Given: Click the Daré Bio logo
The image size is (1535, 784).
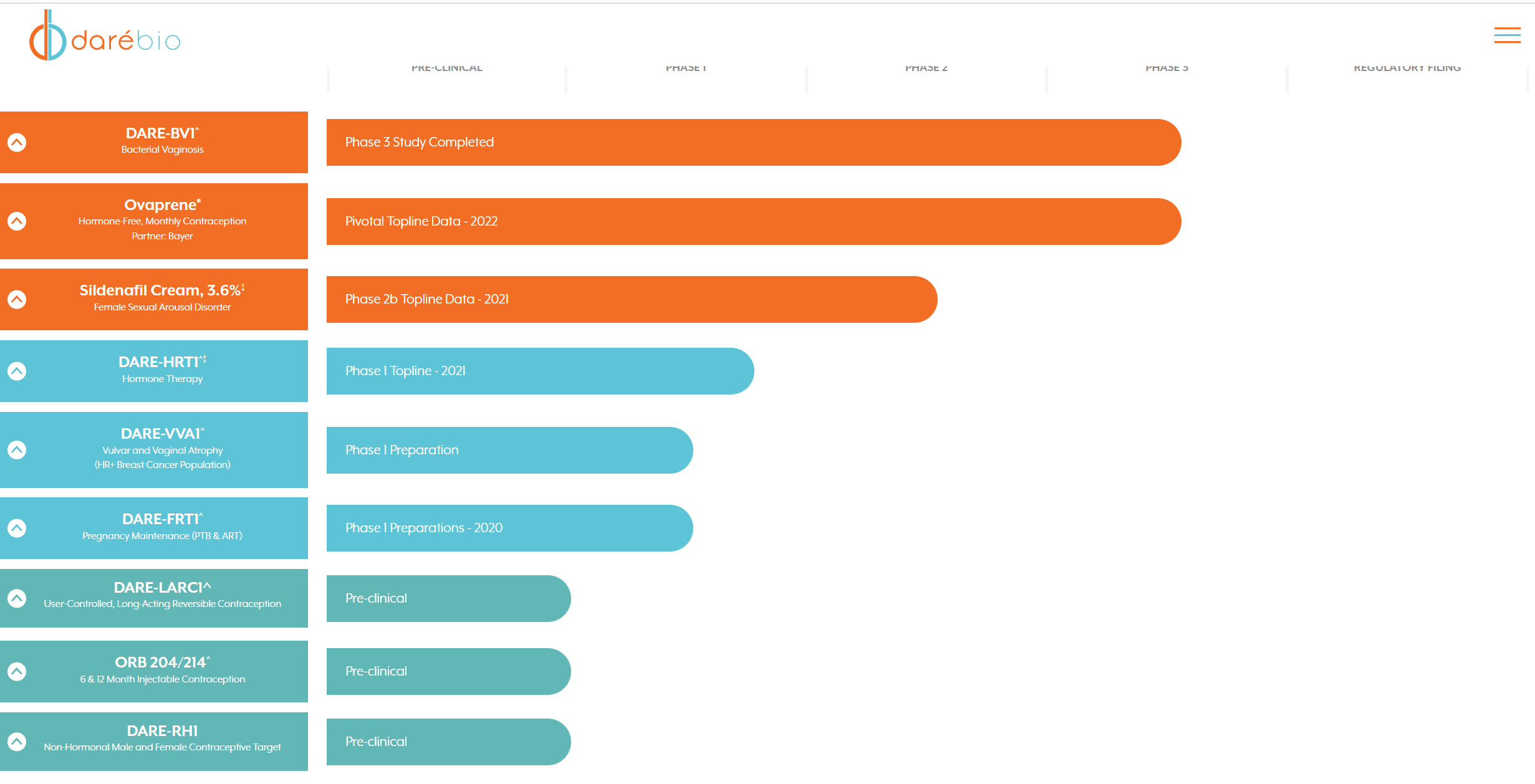Looking at the screenshot, I should coord(105,37).
